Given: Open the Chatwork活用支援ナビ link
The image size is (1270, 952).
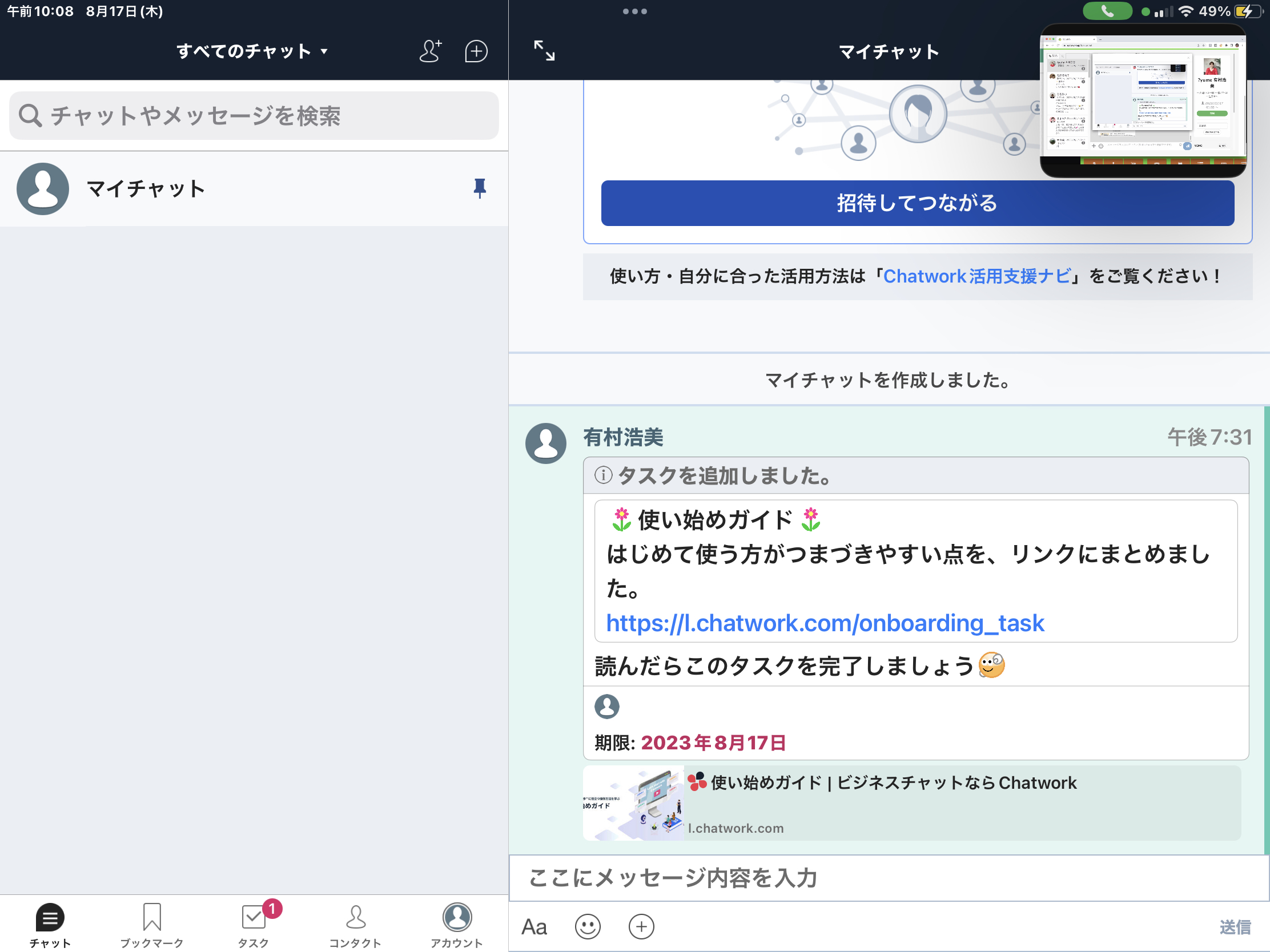Looking at the screenshot, I should point(976,276).
